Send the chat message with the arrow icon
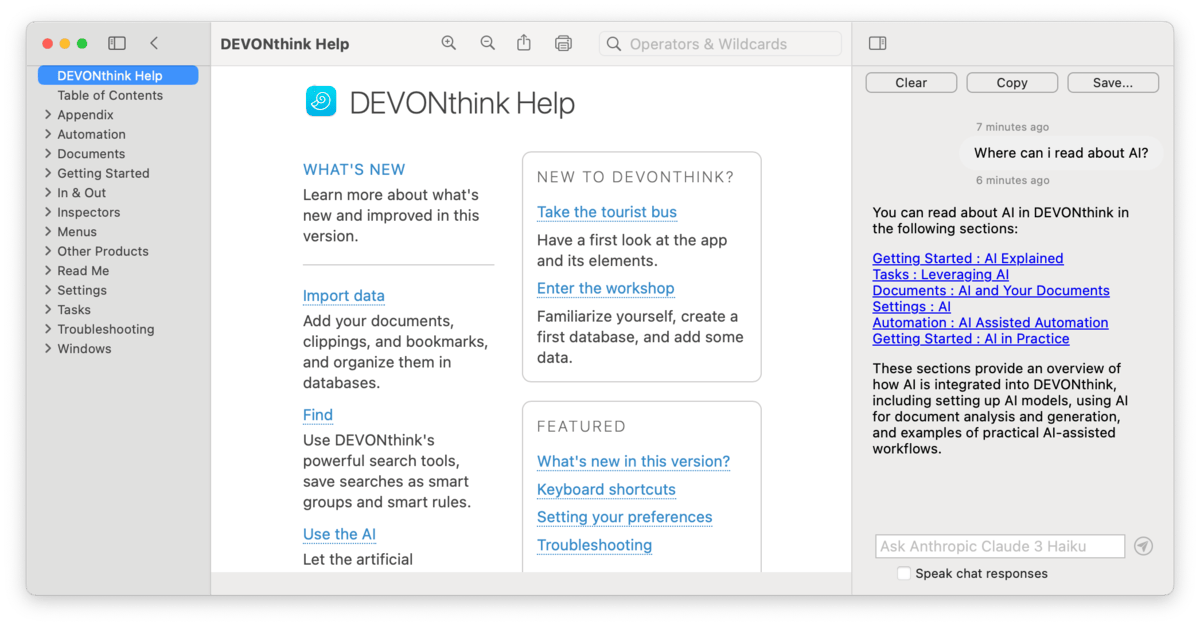Image resolution: width=1200 pixels, height=626 pixels. tap(1143, 546)
